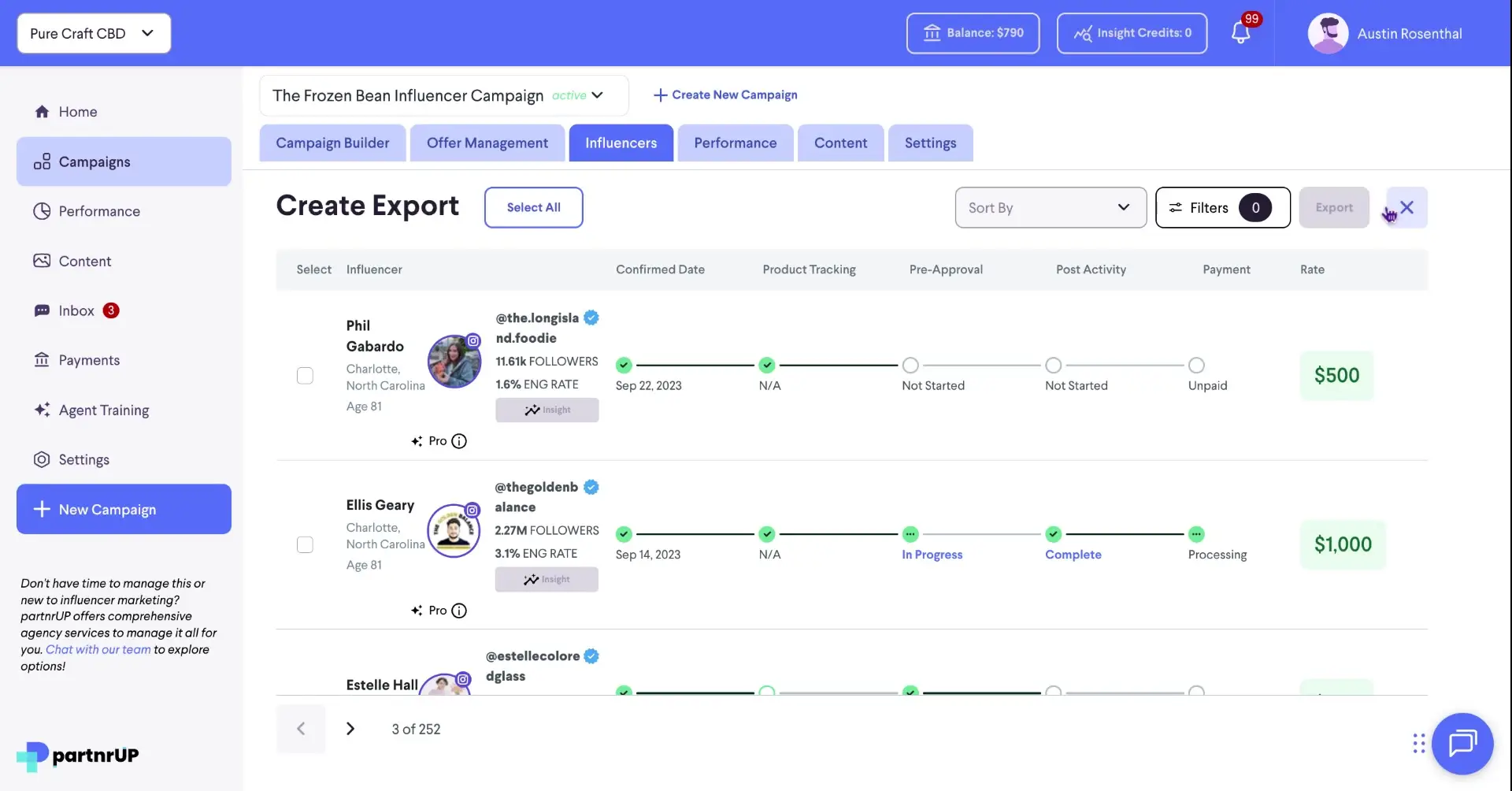Open the Sort By dropdown
Screen dimensions: 1512x791
[1051, 207]
